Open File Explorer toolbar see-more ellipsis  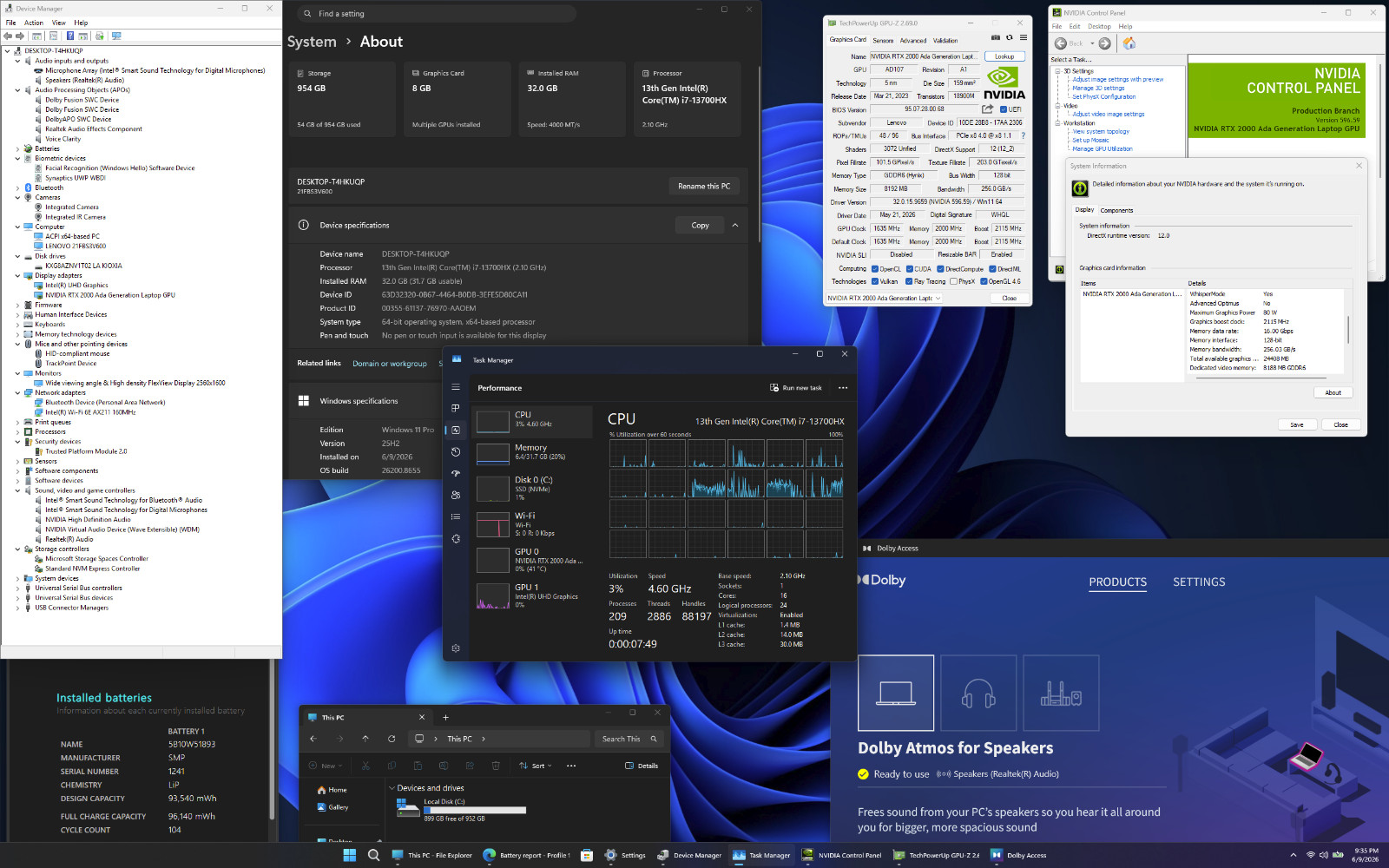[570, 766]
